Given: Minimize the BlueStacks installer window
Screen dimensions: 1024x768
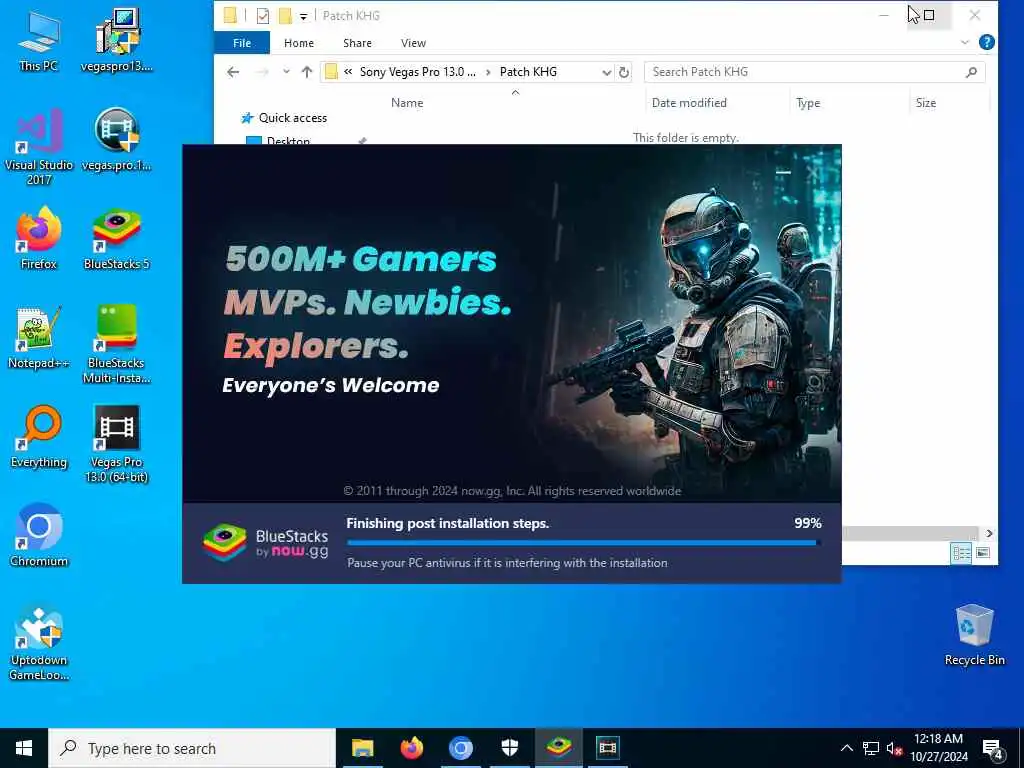Looking at the screenshot, I should (x=783, y=172).
